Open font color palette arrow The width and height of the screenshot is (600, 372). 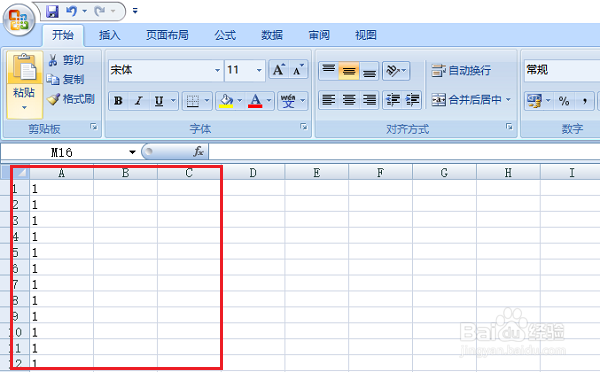269,101
